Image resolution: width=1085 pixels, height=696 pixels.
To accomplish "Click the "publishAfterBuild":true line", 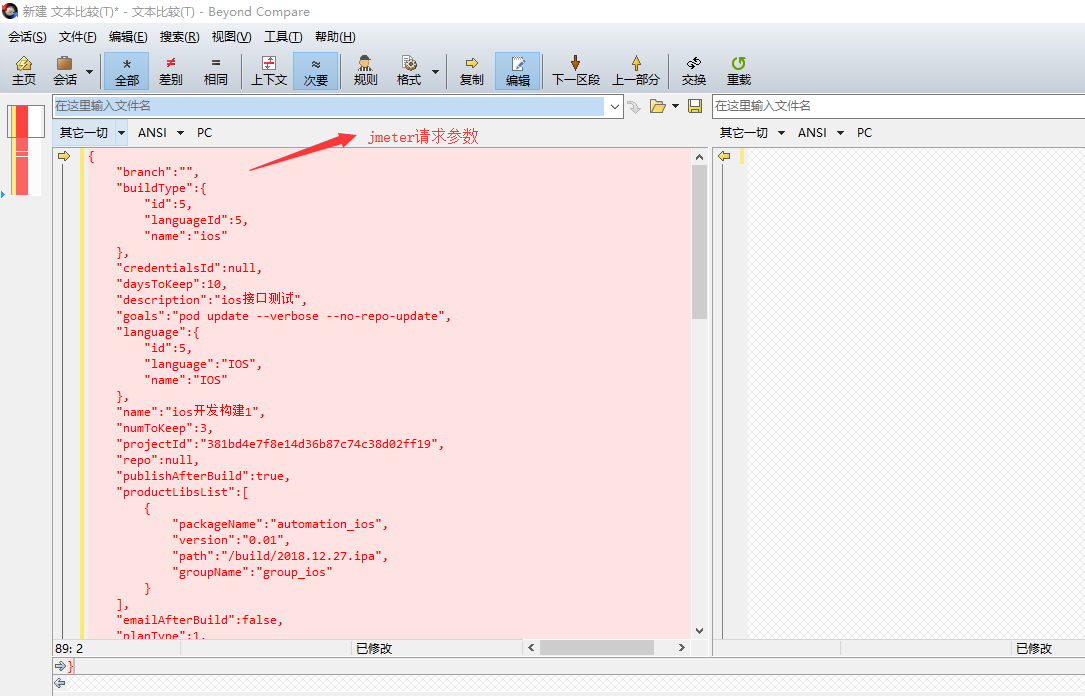I will (x=203, y=476).
